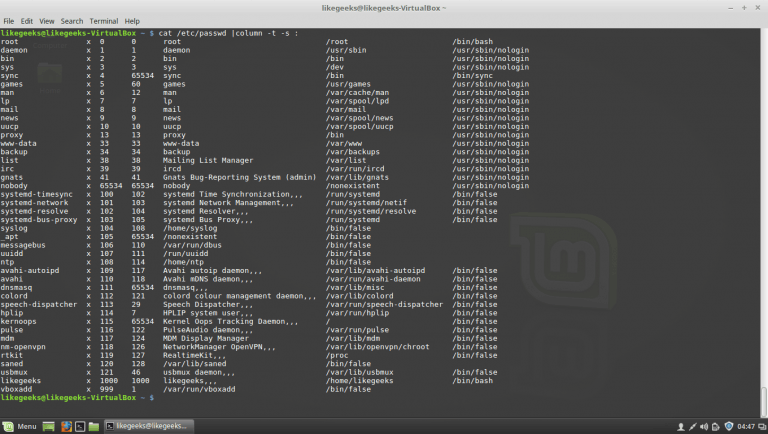
Task: Launch Firefox from the panel
Action: pyautogui.click(x=66, y=426)
